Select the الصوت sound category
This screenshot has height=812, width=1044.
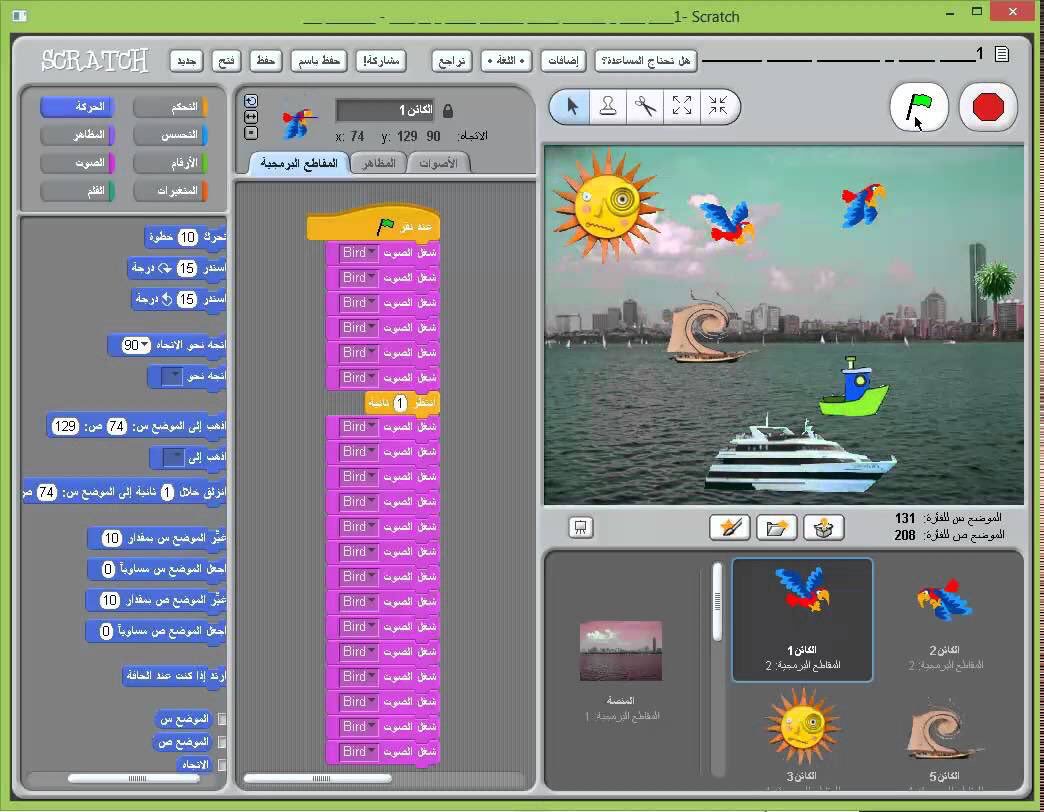(x=77, y=162)
